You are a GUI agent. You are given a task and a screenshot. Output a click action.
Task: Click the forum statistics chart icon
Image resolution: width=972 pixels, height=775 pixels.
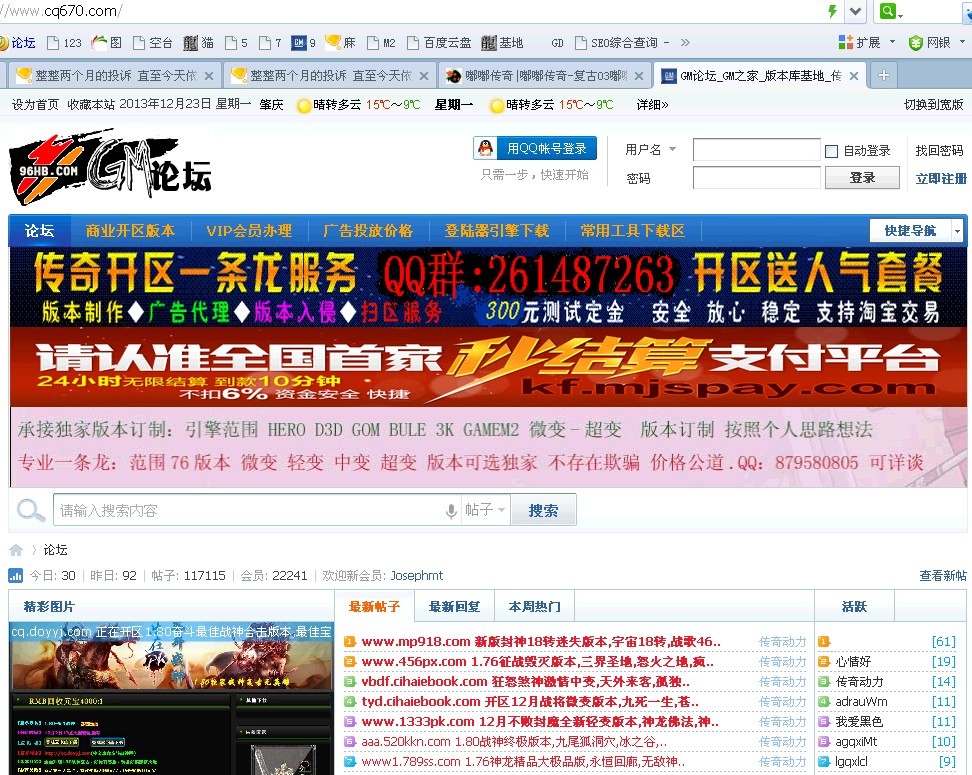tap(15, 575)
